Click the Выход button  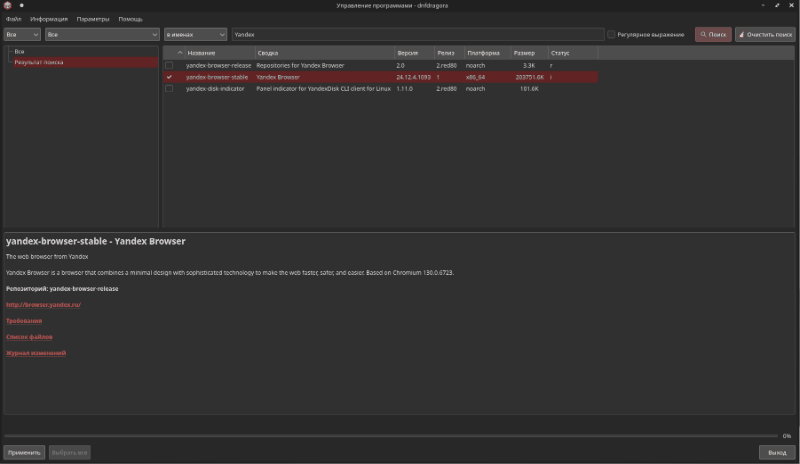click(777, 452)
